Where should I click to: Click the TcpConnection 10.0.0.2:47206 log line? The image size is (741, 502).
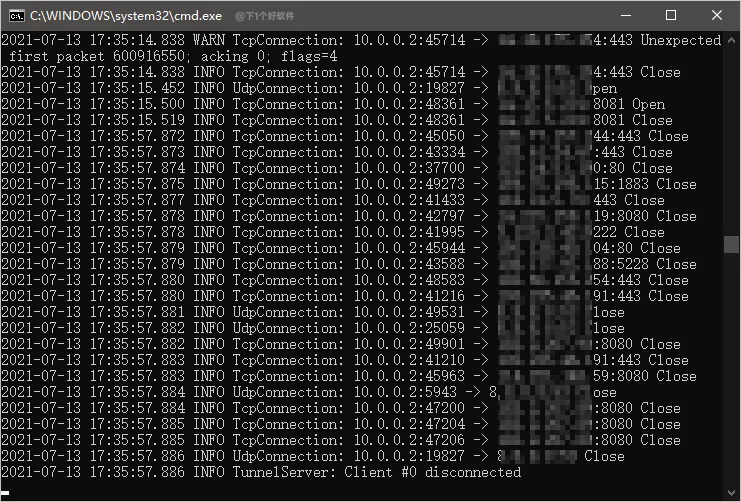pyautogui.click(x=341, y=440)
